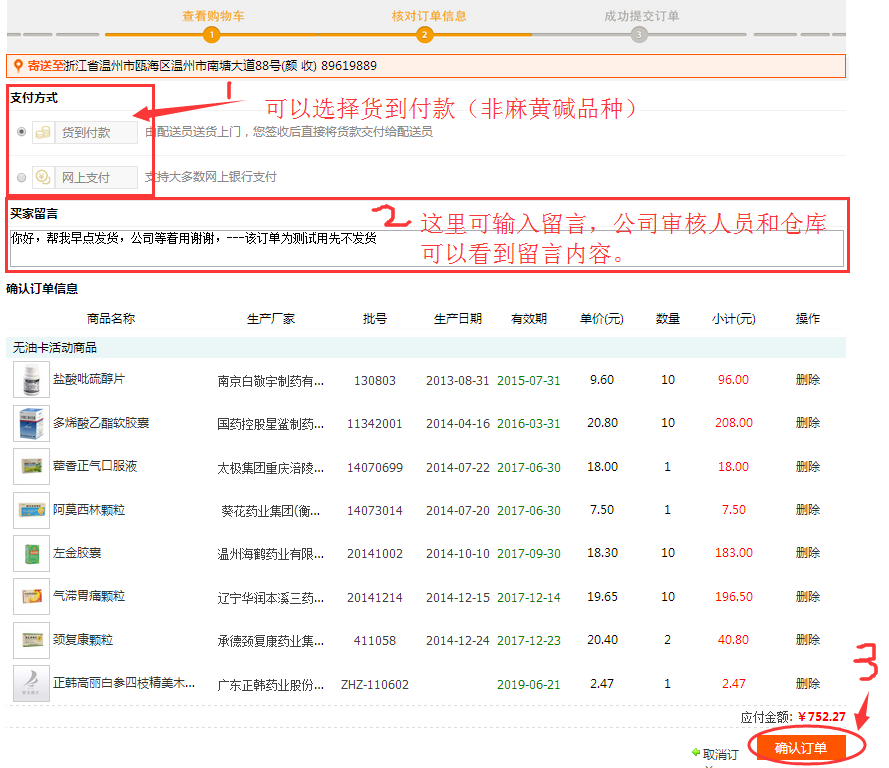Click subtotal 208.00
Image resolution: width=889 pixels, height=768 pixels.
[x=734, y=423]
